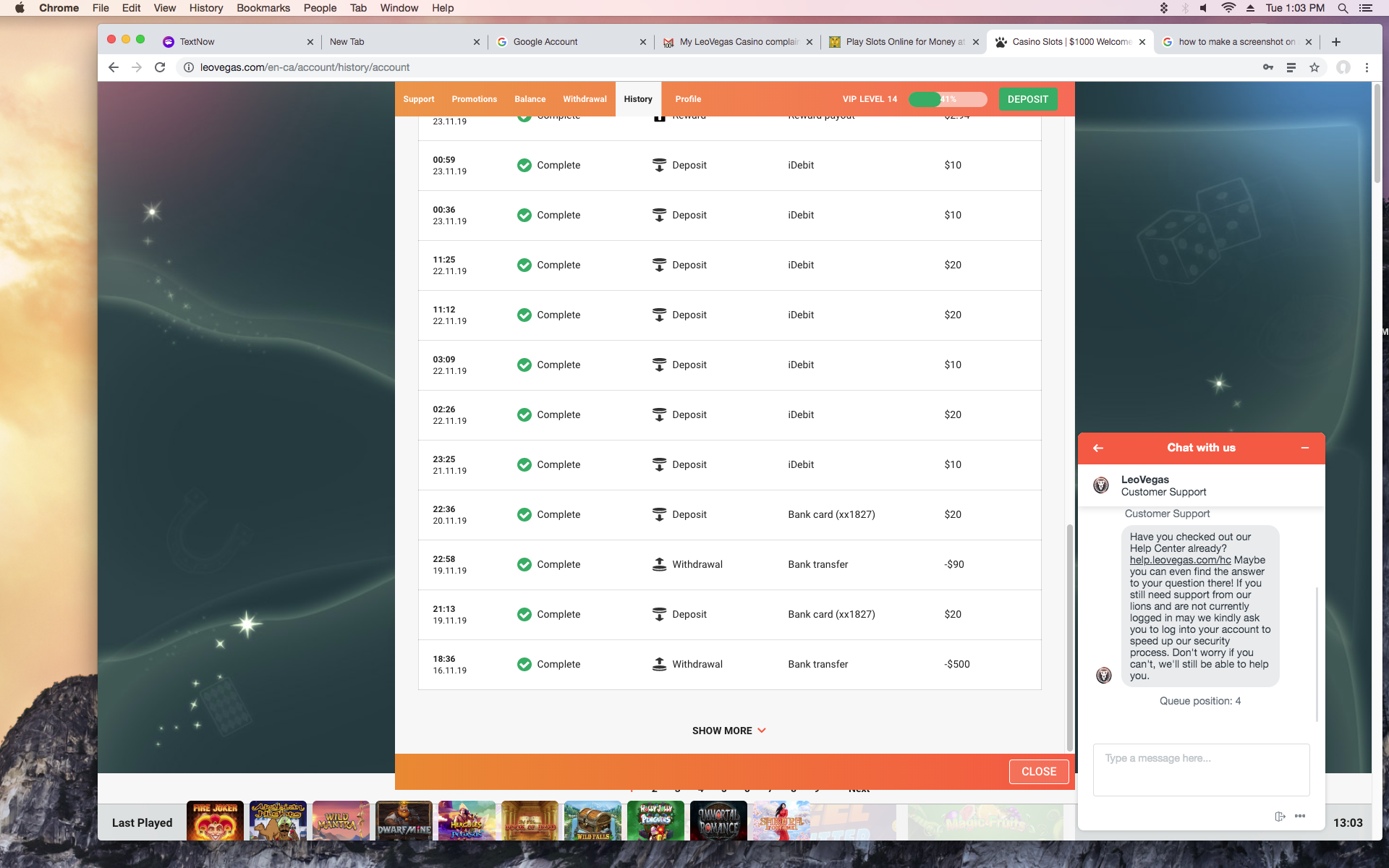Screen dimensions: 1389x868
Task: Open chat more options dots
Action: tap(1300, 816)
